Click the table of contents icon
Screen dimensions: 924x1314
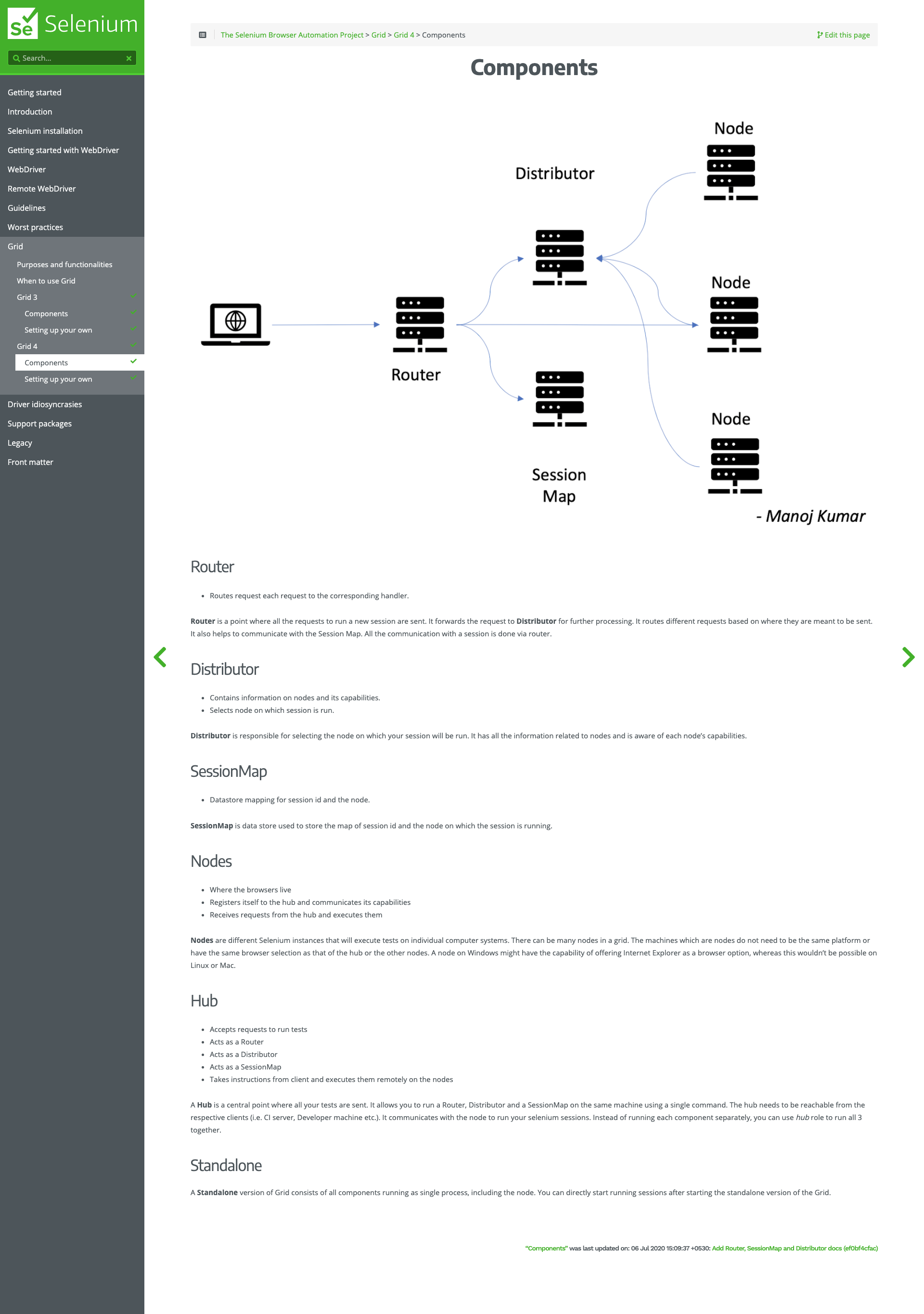[x=203, y=35]
